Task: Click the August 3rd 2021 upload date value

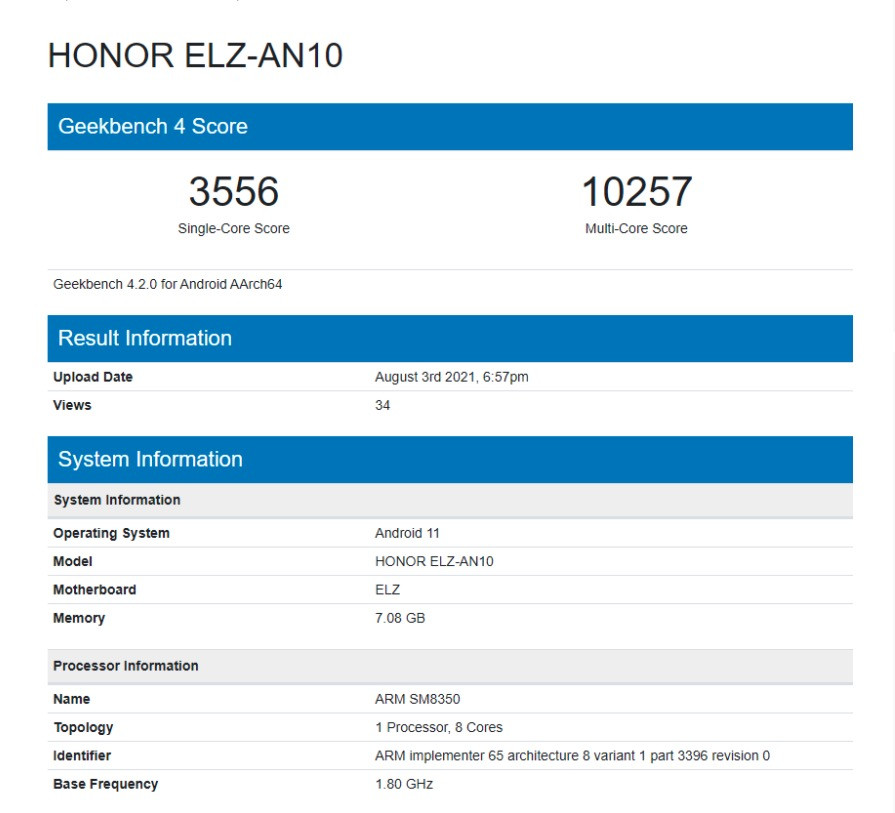Action: tap(451, 377)
